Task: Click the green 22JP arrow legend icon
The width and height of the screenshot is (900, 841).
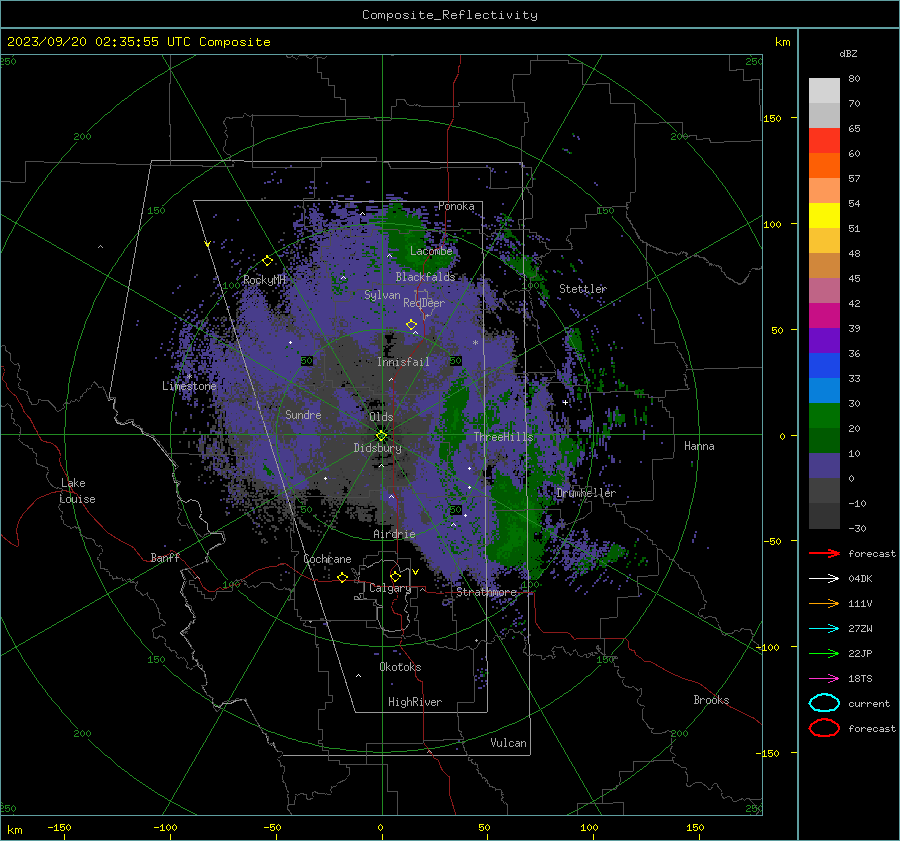Action: pyautogui.click(x=824, y=653)
